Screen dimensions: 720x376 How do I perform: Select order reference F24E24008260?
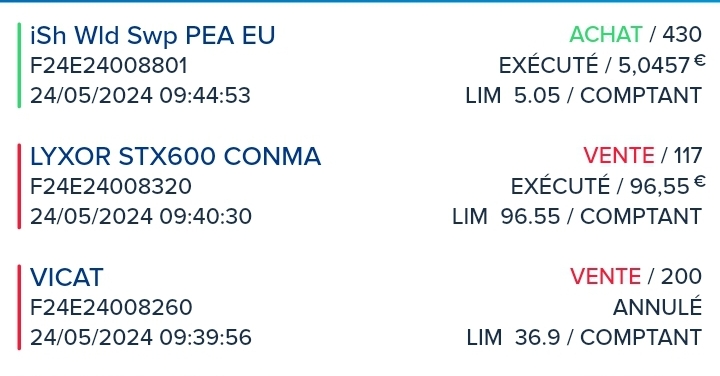click(111, 307)
